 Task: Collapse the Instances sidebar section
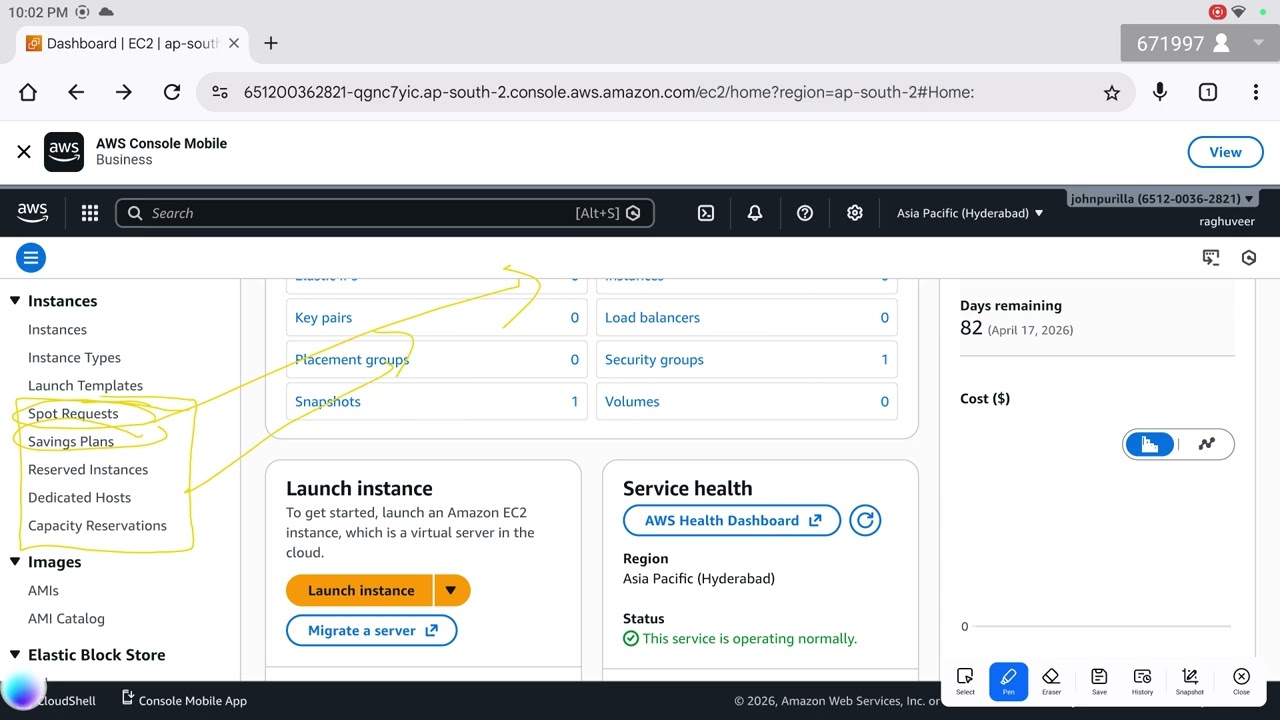coord(15,301)
